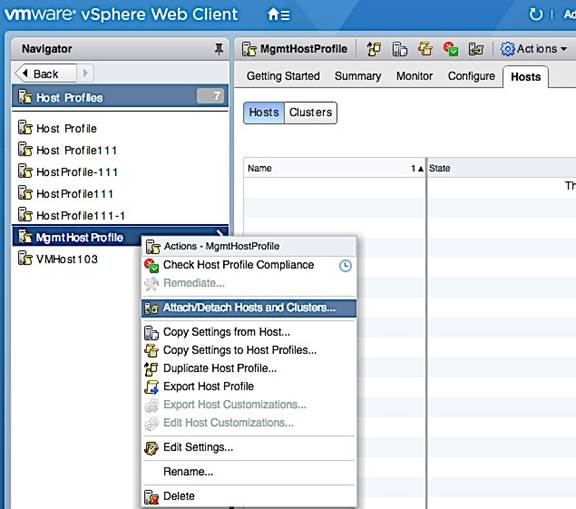Click Attach/Detach Hosts toolbar icon
This screenshot has height=509, width=576.
[476, 49]
